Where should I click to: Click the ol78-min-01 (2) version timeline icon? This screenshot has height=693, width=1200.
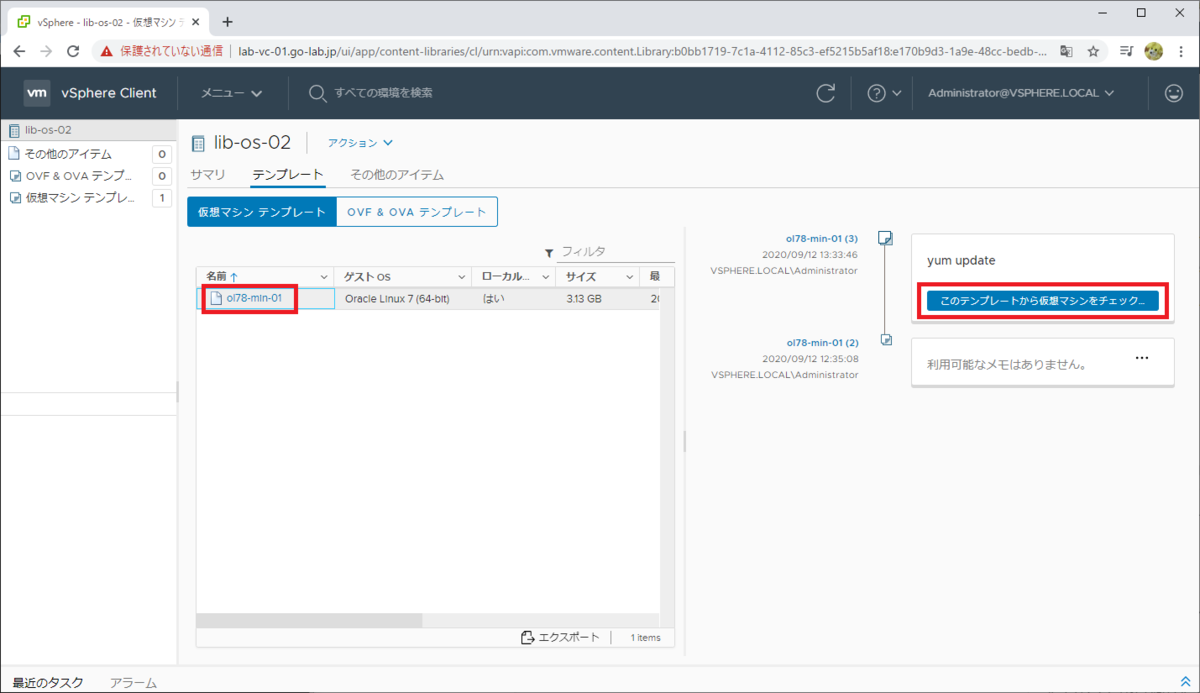click(885, 341)
